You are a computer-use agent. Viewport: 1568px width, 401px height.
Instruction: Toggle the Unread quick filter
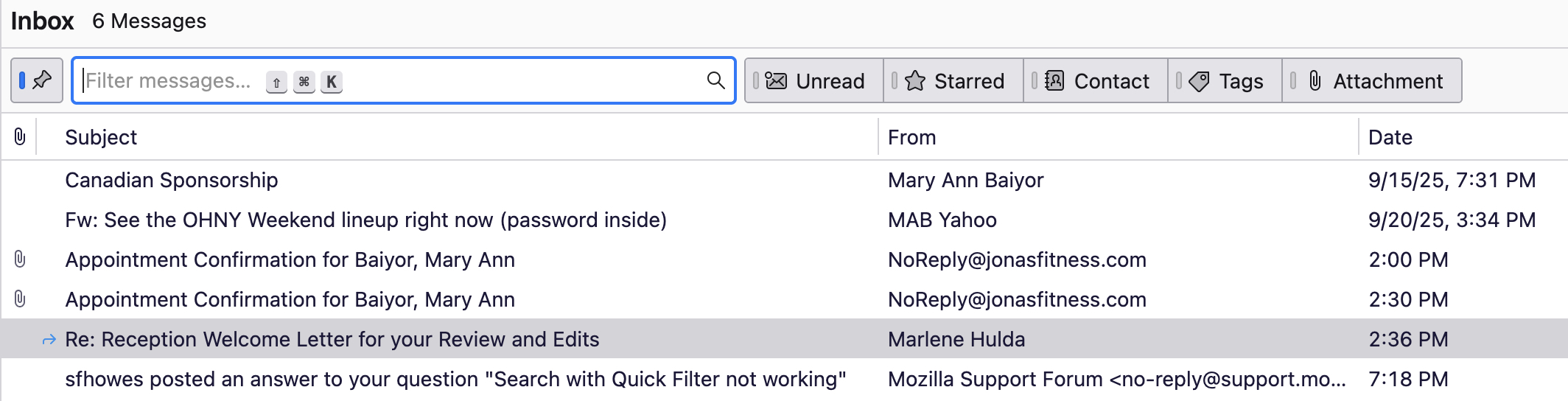click(814, 80)
